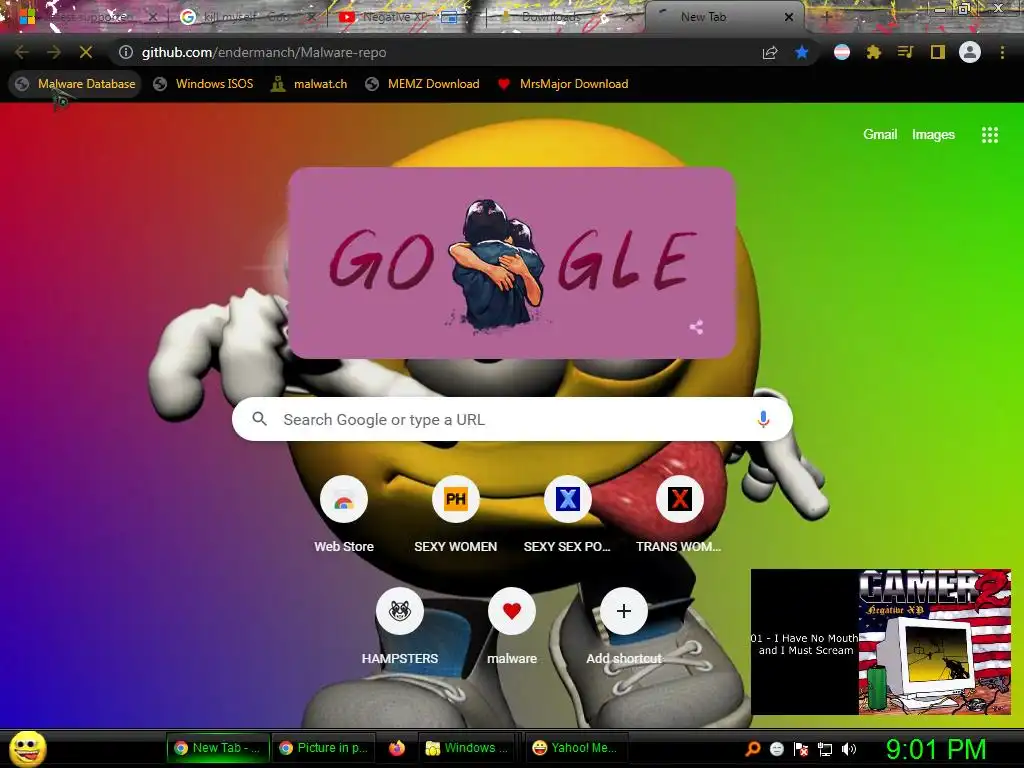Open the Extensions puzzle piece menu
1024x768 pixels.
point(874,52)
